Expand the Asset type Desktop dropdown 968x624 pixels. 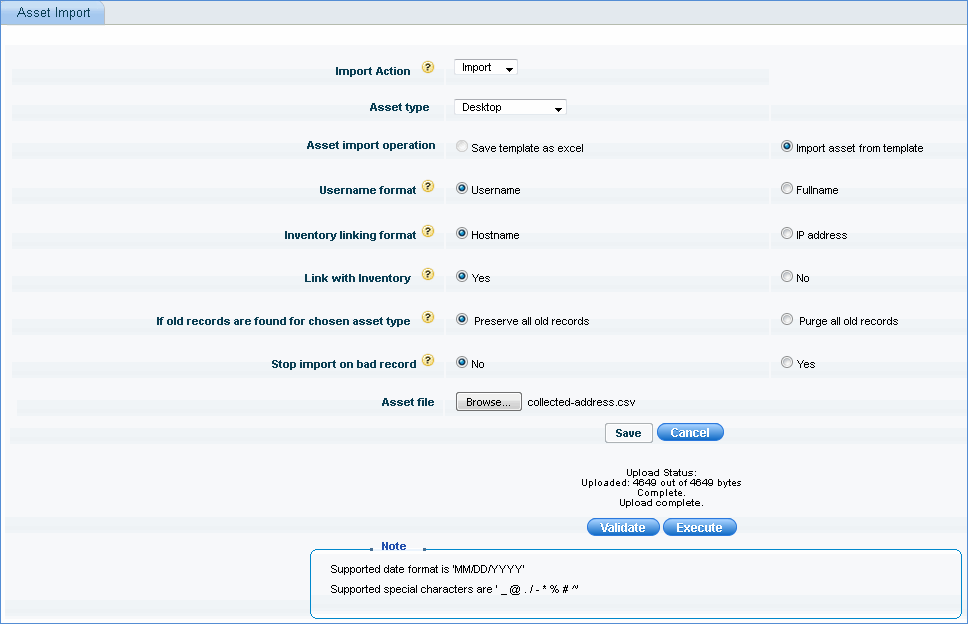click(510, 107)
